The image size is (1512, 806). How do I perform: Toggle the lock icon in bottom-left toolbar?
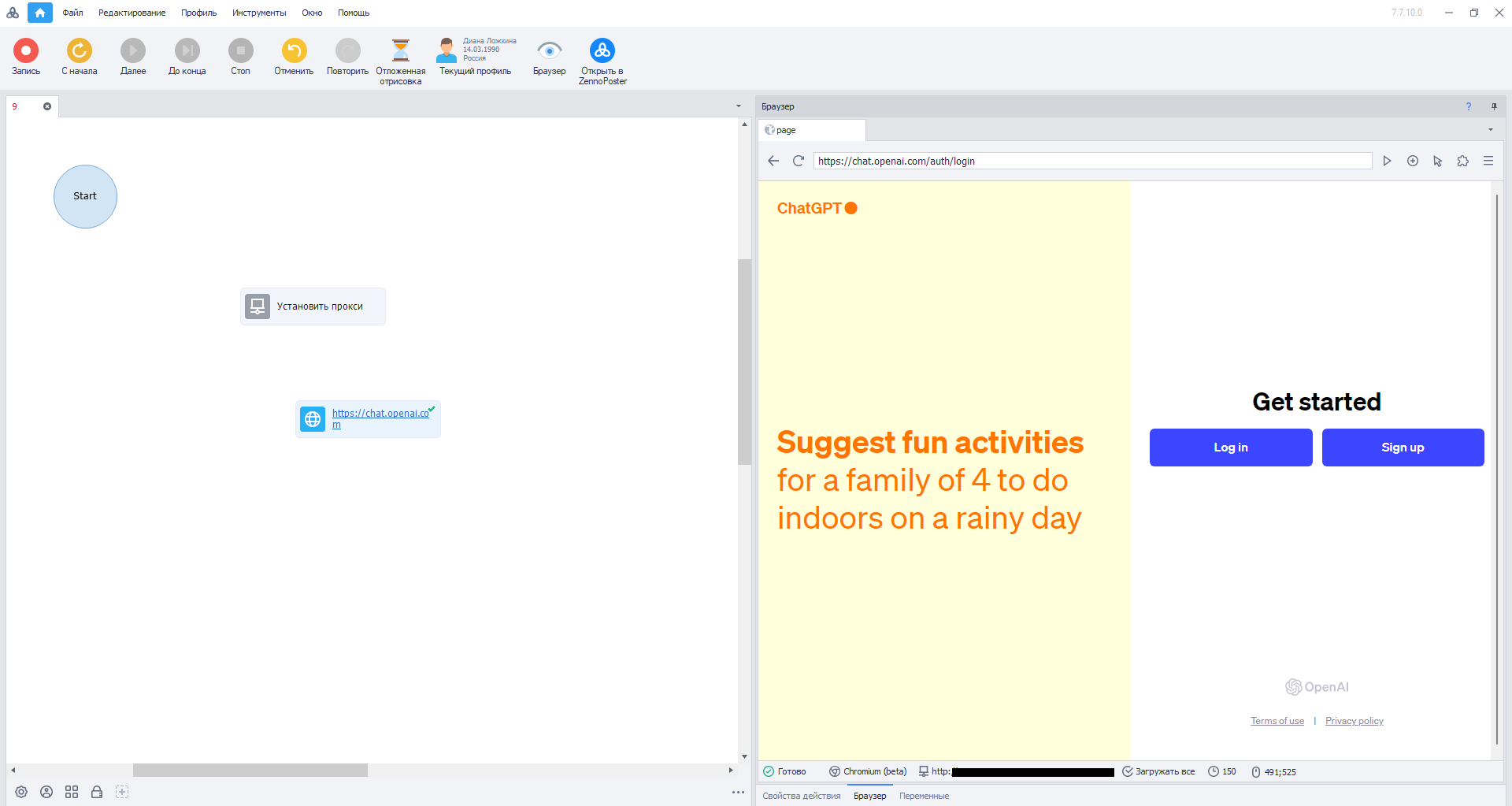point(97,792)
